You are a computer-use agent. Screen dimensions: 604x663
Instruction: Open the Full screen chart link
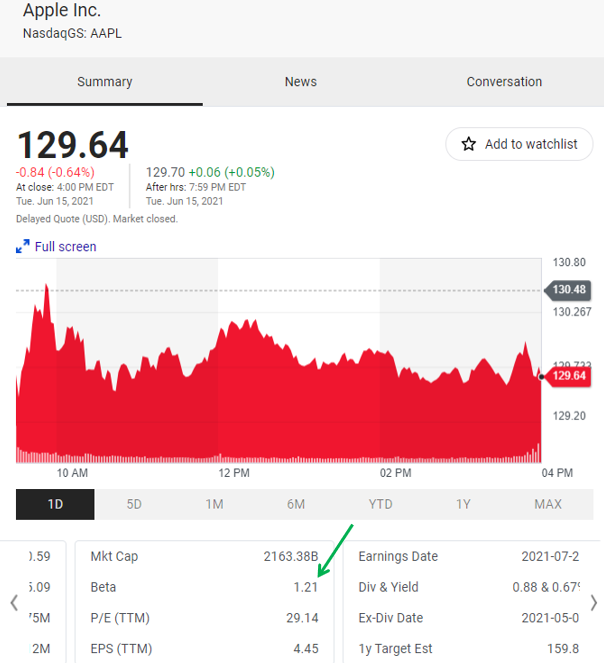[66, 247]
